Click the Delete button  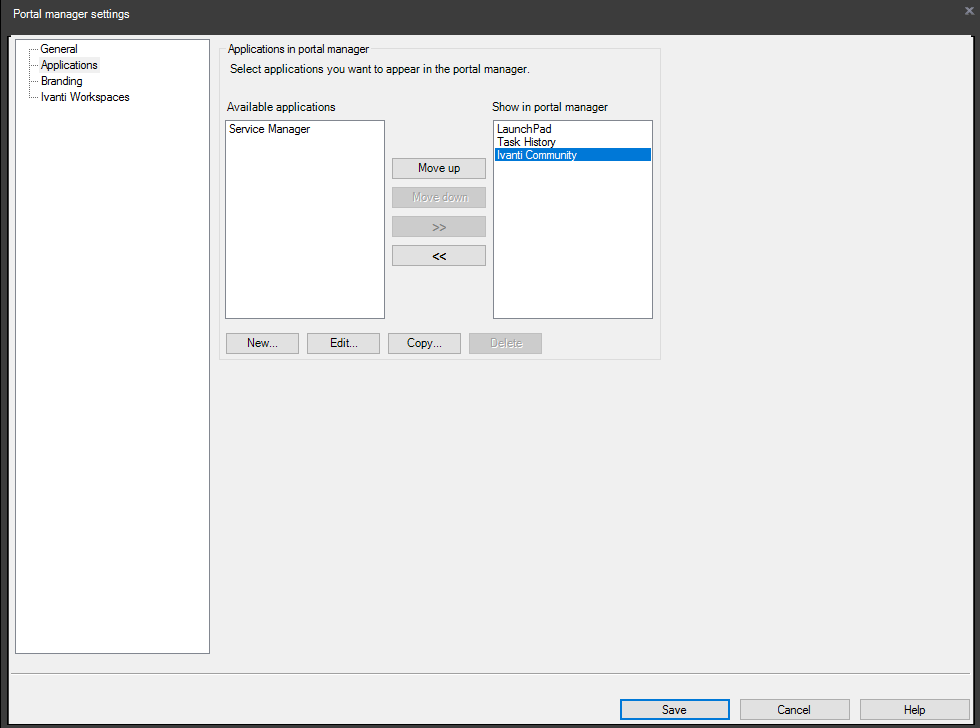(505, 343)
